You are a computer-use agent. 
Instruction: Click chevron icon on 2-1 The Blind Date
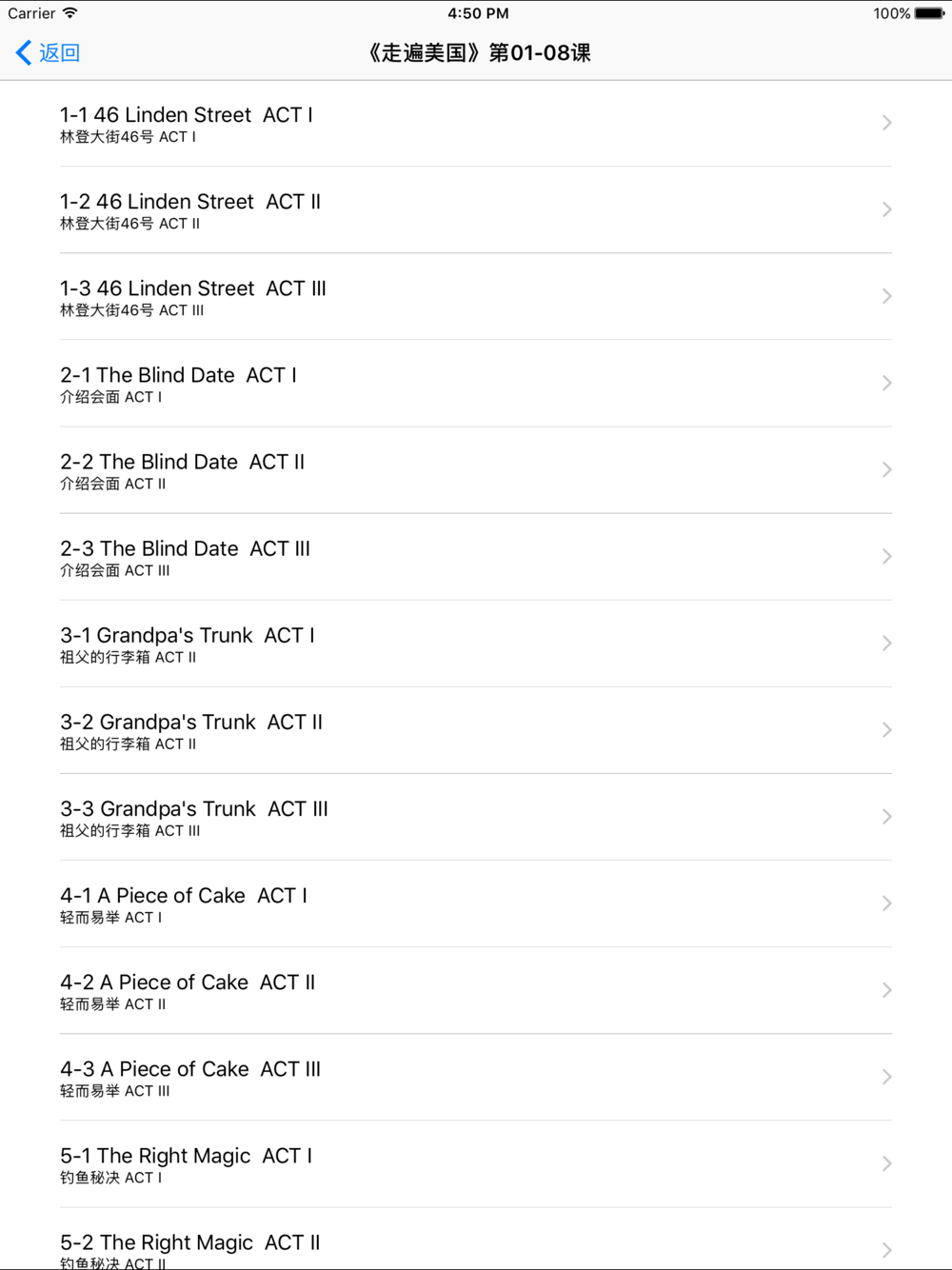tap(886, 383)
